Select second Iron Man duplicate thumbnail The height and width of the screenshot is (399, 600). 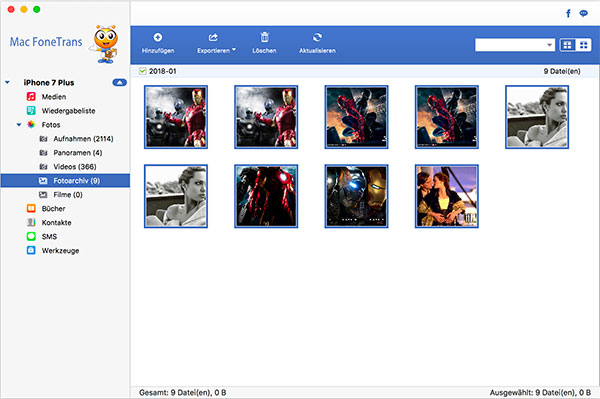click(266, 117)
